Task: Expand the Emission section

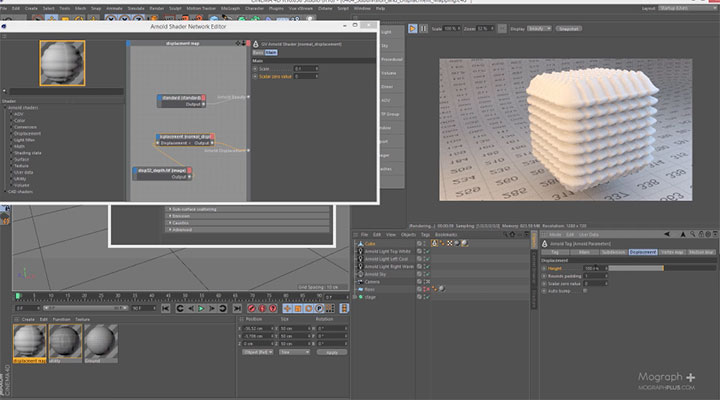Action: pos(170,216)
